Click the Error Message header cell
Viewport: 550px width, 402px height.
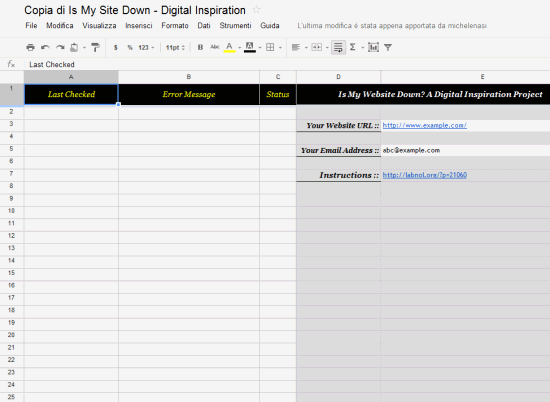[x=189, y=94]
